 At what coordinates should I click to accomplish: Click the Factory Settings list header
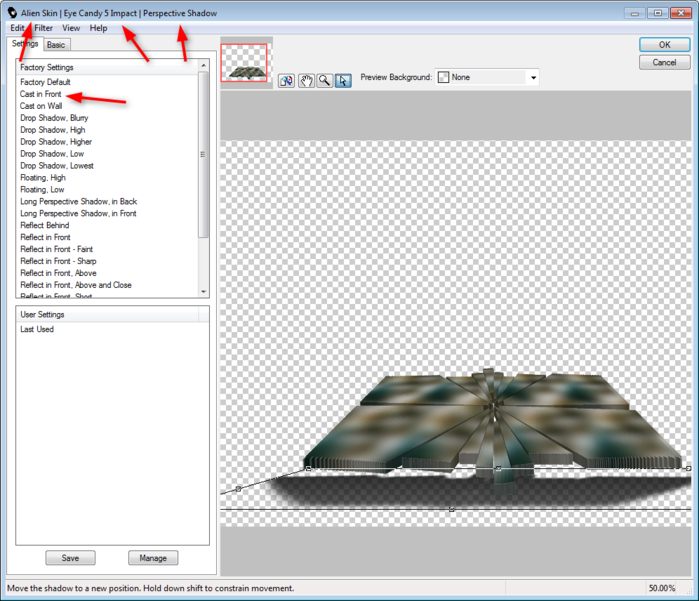click(107, 67)
